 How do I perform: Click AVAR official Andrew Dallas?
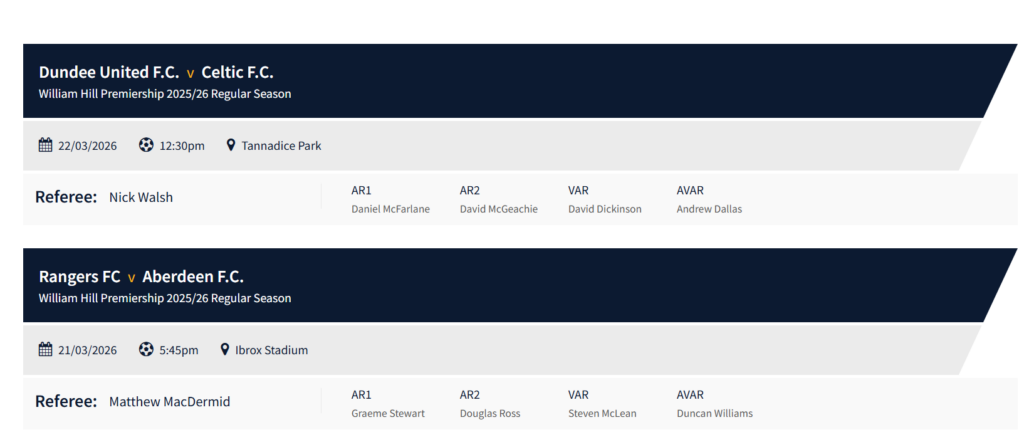tap(709, 209)
